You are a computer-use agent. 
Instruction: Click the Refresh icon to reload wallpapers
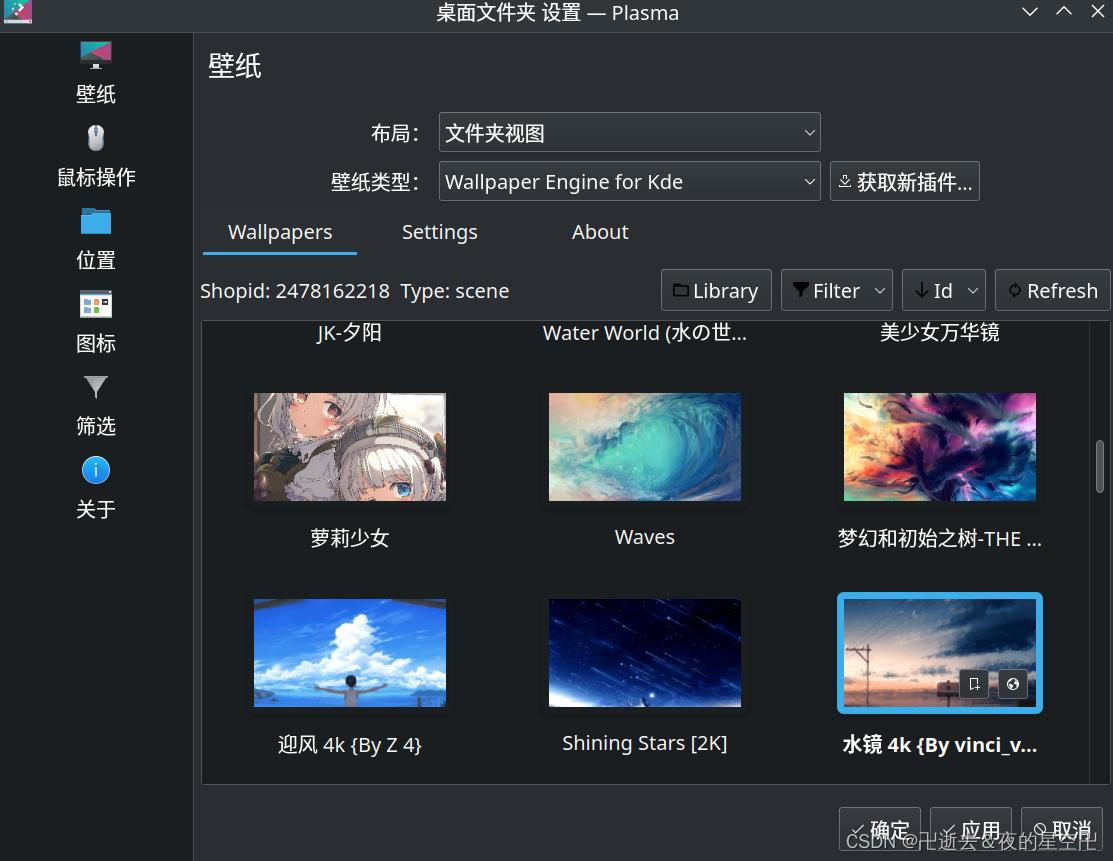(x=1052, y=290)
